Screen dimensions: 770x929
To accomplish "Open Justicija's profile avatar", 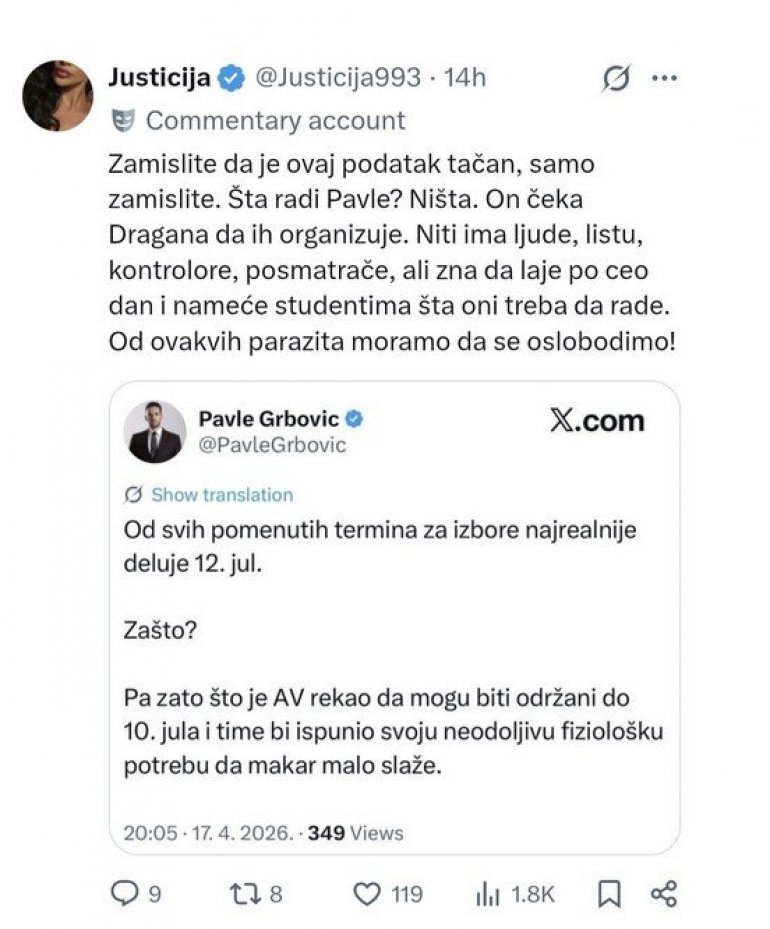I will point(58,95).
